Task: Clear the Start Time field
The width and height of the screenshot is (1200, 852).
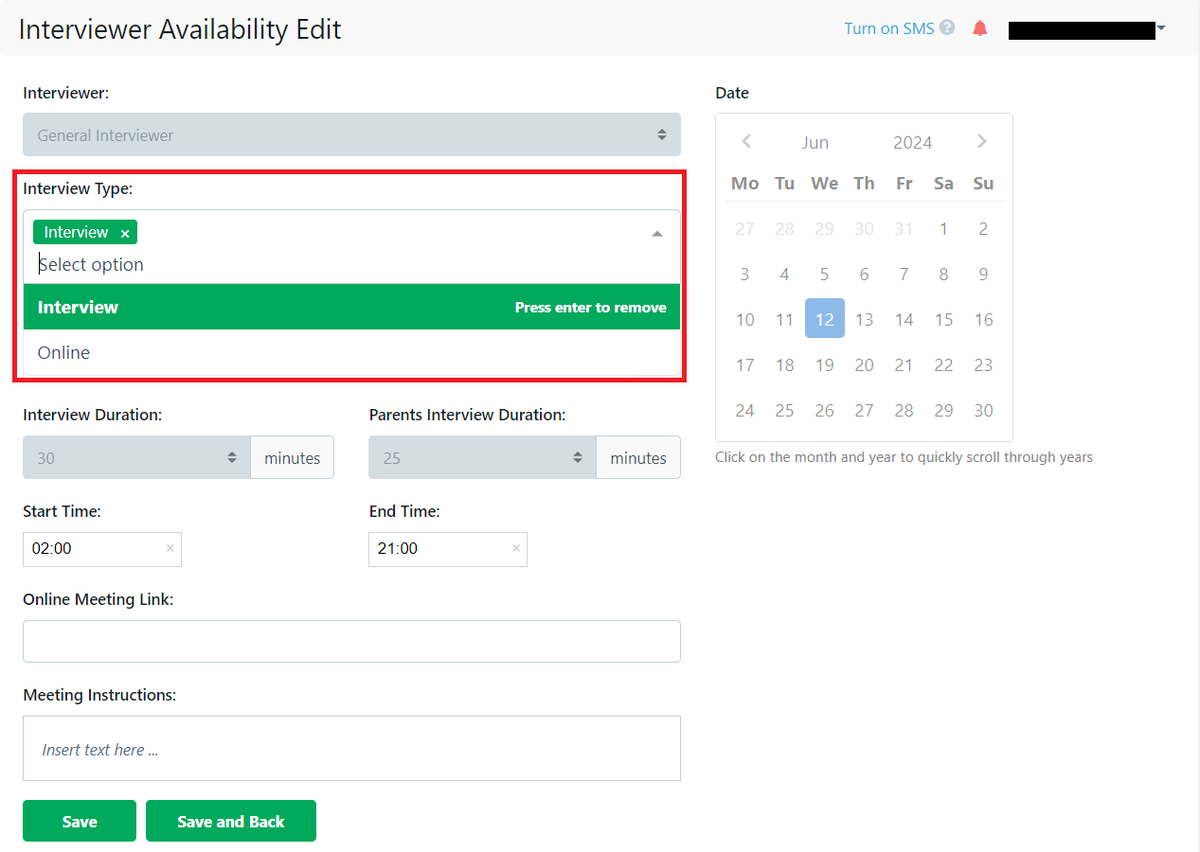Action: (x=170, y=549)
